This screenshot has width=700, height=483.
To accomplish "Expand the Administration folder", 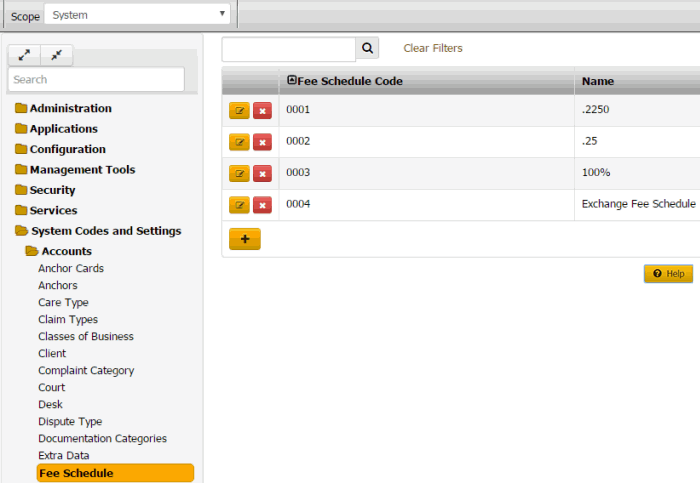I will (70, 108).
